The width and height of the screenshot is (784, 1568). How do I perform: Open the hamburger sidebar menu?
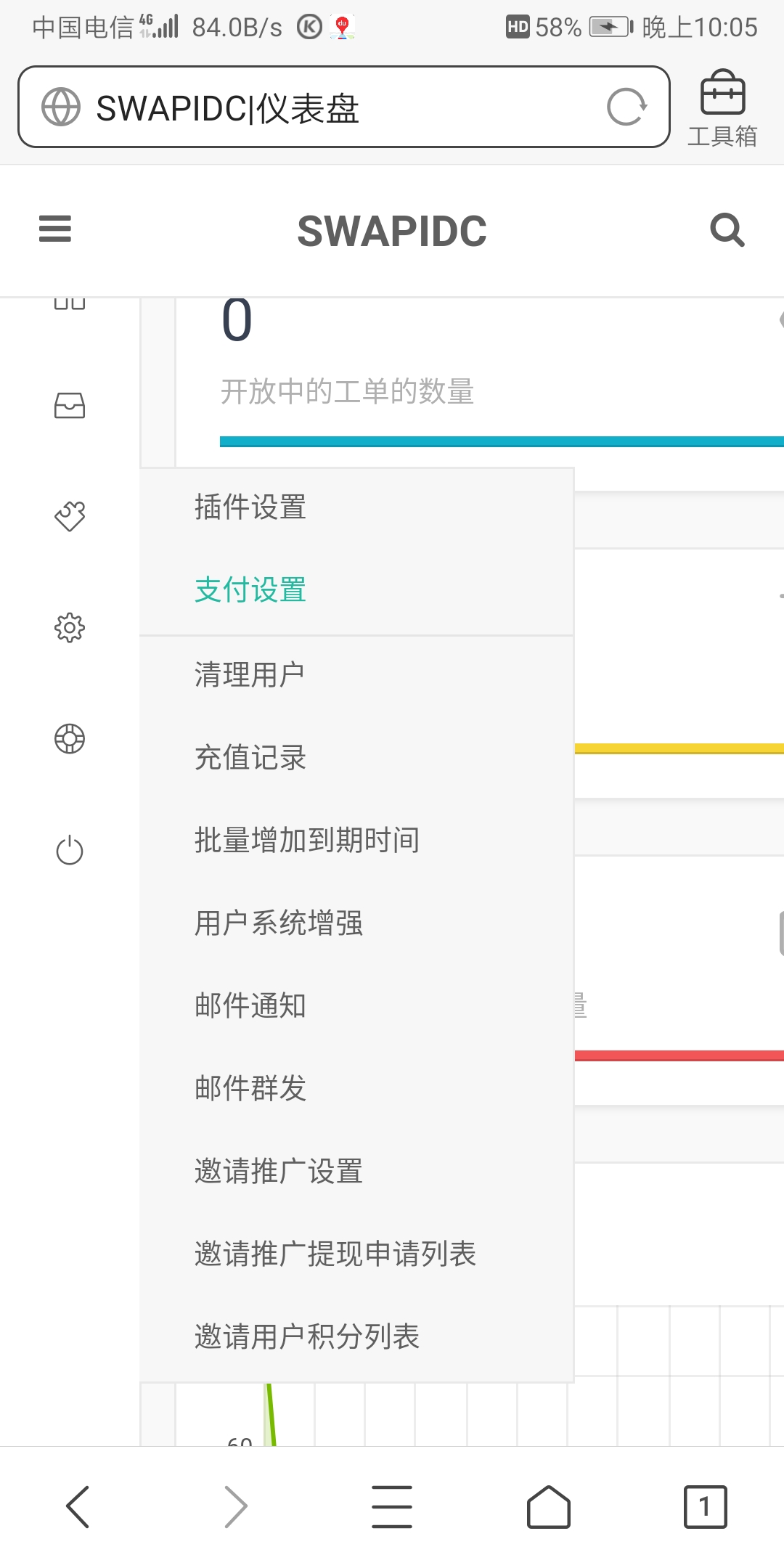55,229
